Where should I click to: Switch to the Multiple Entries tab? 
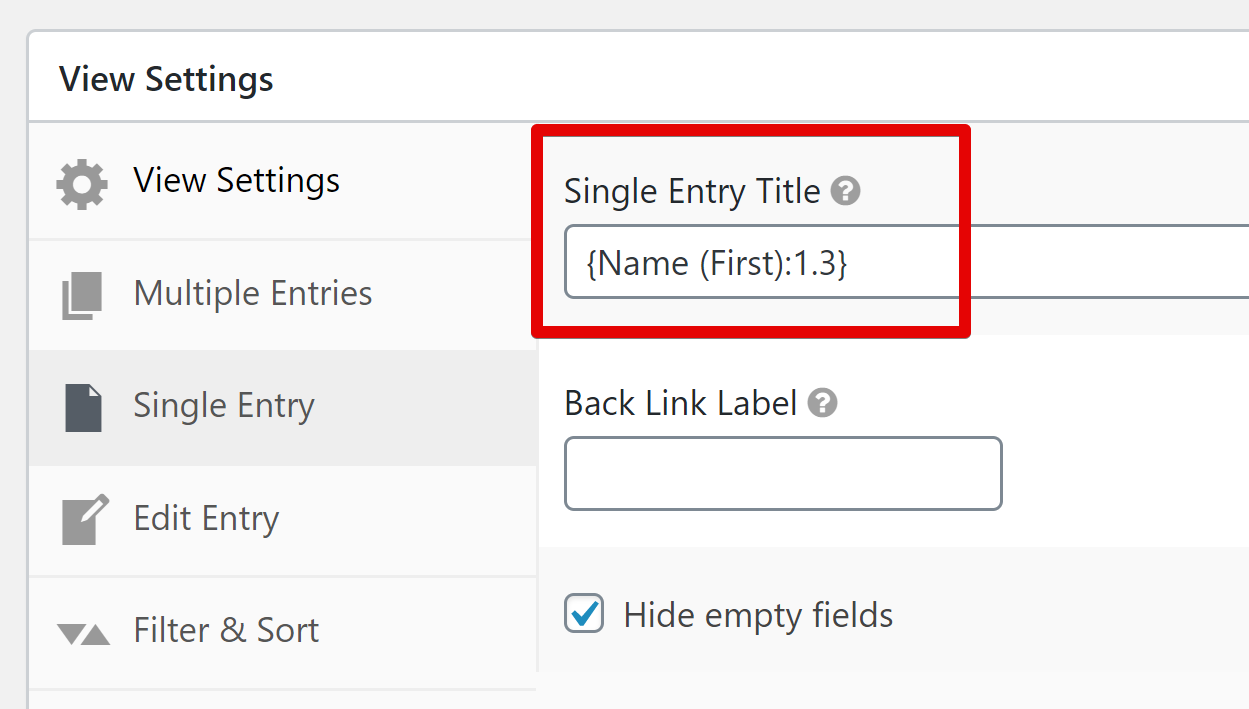coord(252,292)
